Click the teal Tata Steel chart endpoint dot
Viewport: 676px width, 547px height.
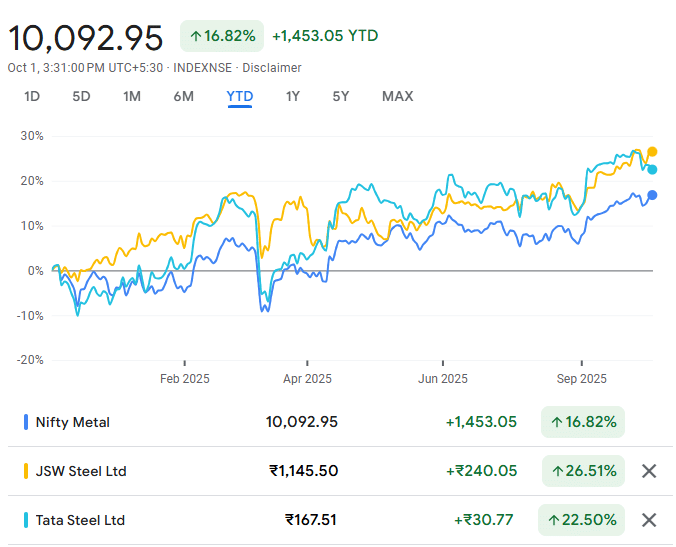pos(652,169)
